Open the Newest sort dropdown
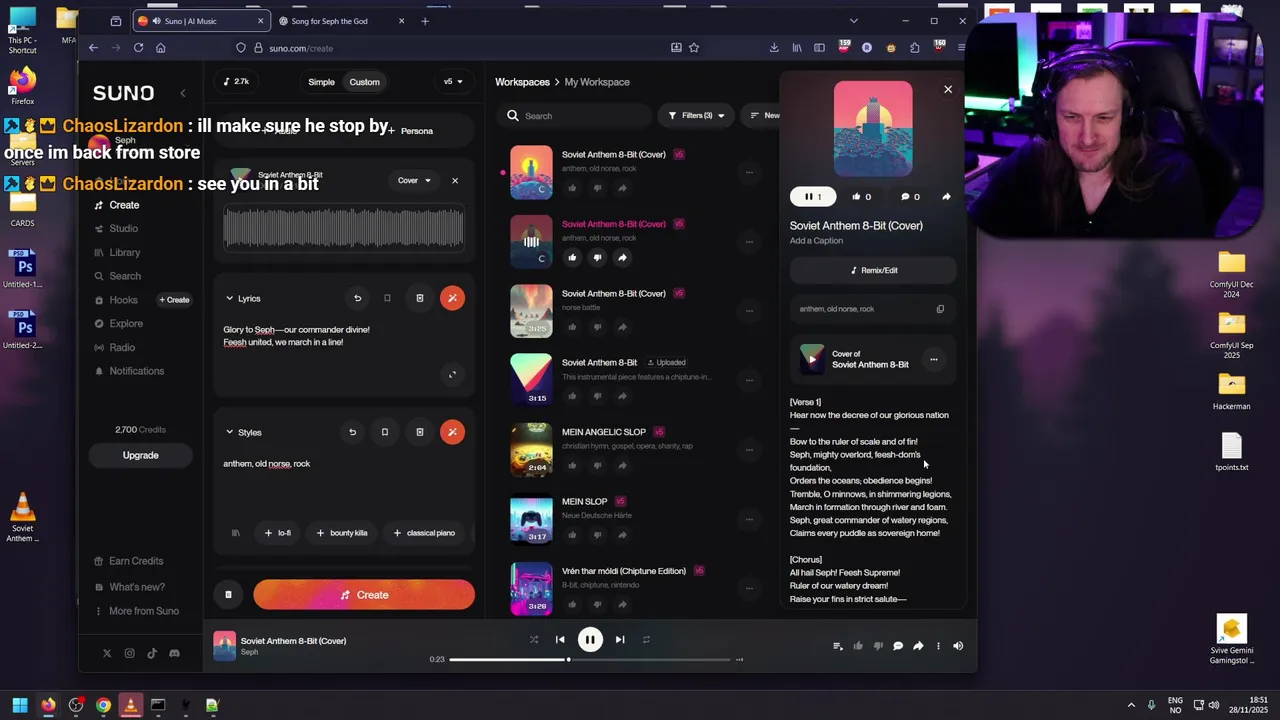The height and width of the screenshot is (720, 1280). (x=765, y=116)
